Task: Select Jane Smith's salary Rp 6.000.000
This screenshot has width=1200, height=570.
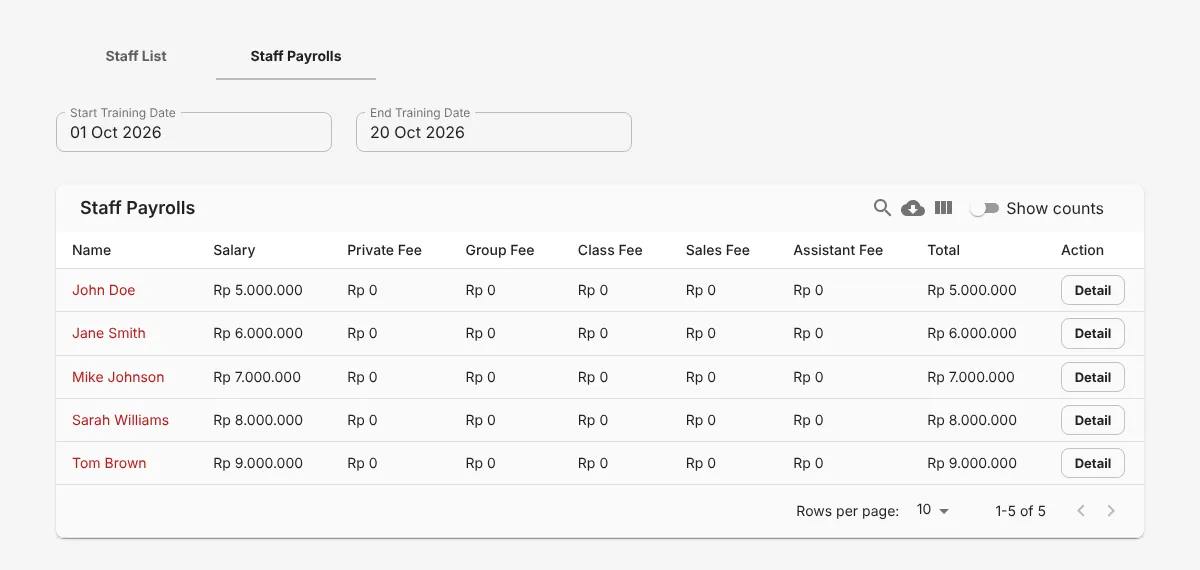Action: point(258,333)
